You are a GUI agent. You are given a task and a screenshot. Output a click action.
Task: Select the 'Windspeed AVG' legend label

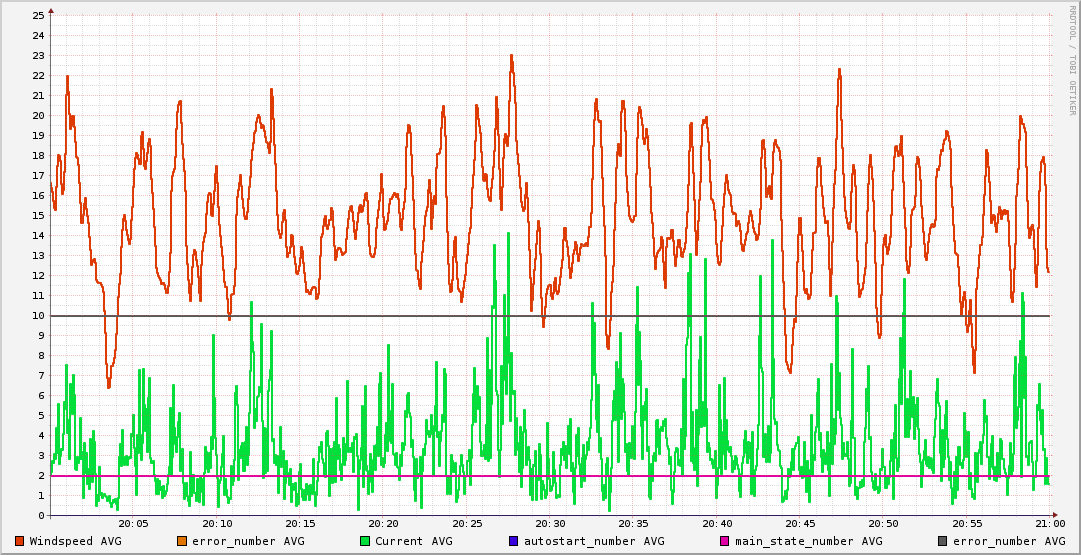click(75, 541)
